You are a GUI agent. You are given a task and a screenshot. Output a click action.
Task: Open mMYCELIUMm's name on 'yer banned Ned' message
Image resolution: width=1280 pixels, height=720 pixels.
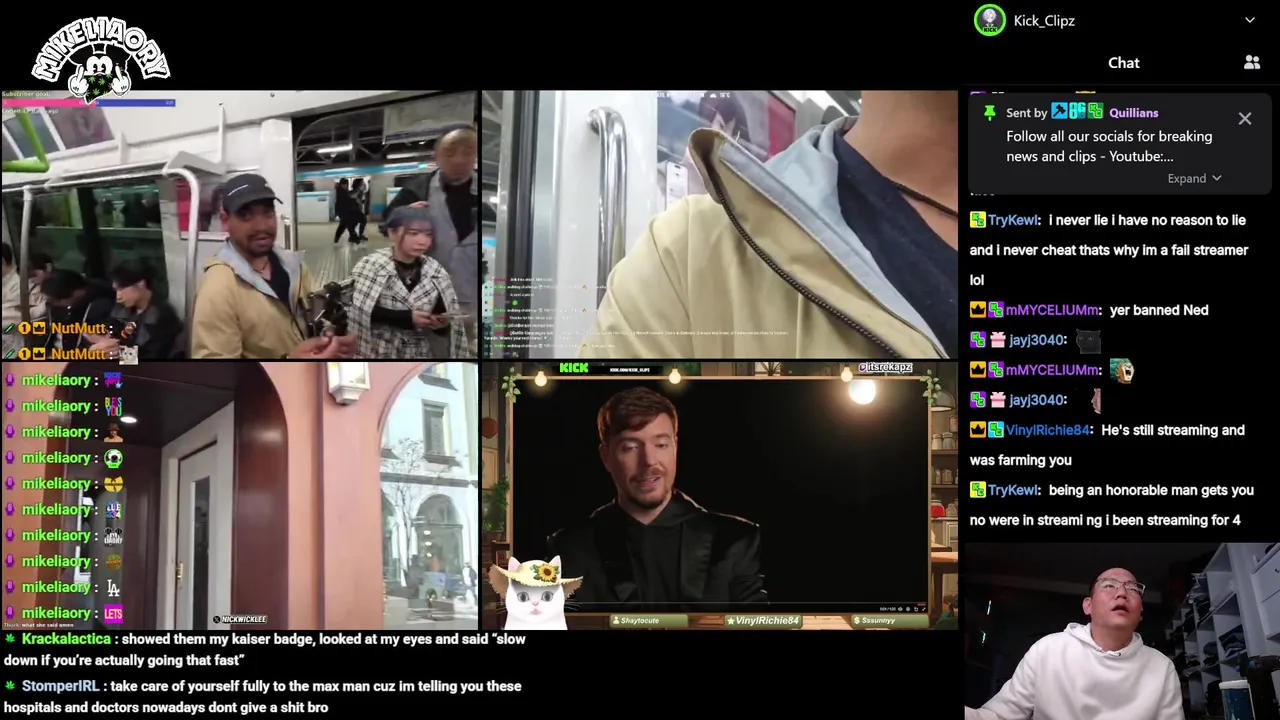(x=1053, y=310)
